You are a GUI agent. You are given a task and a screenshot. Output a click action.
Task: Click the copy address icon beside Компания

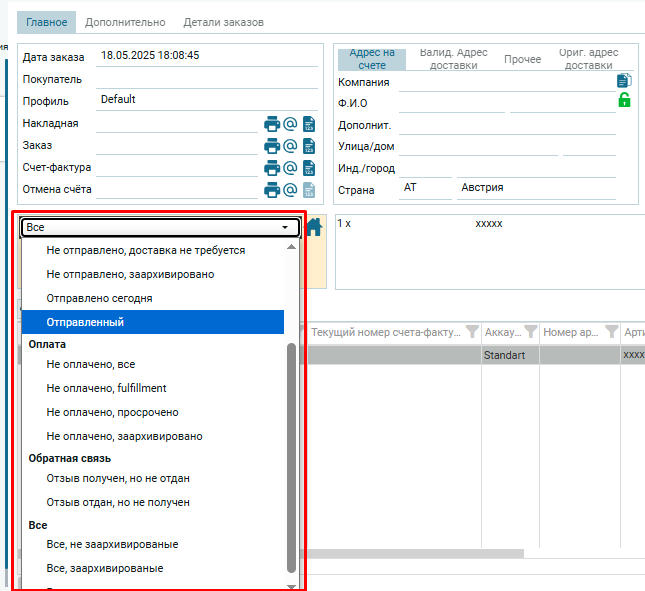coord(624,81)
